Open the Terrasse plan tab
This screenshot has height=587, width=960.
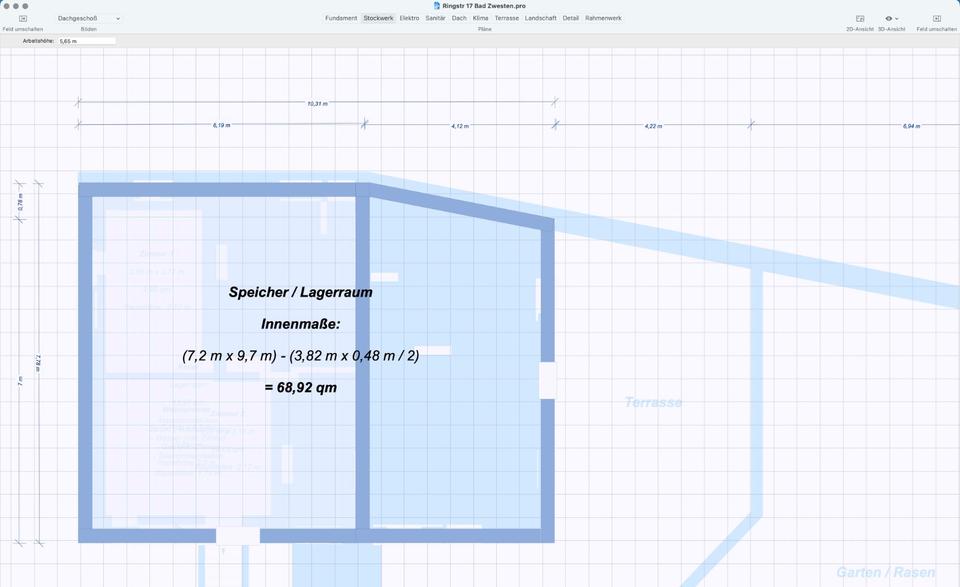[507, 18]
